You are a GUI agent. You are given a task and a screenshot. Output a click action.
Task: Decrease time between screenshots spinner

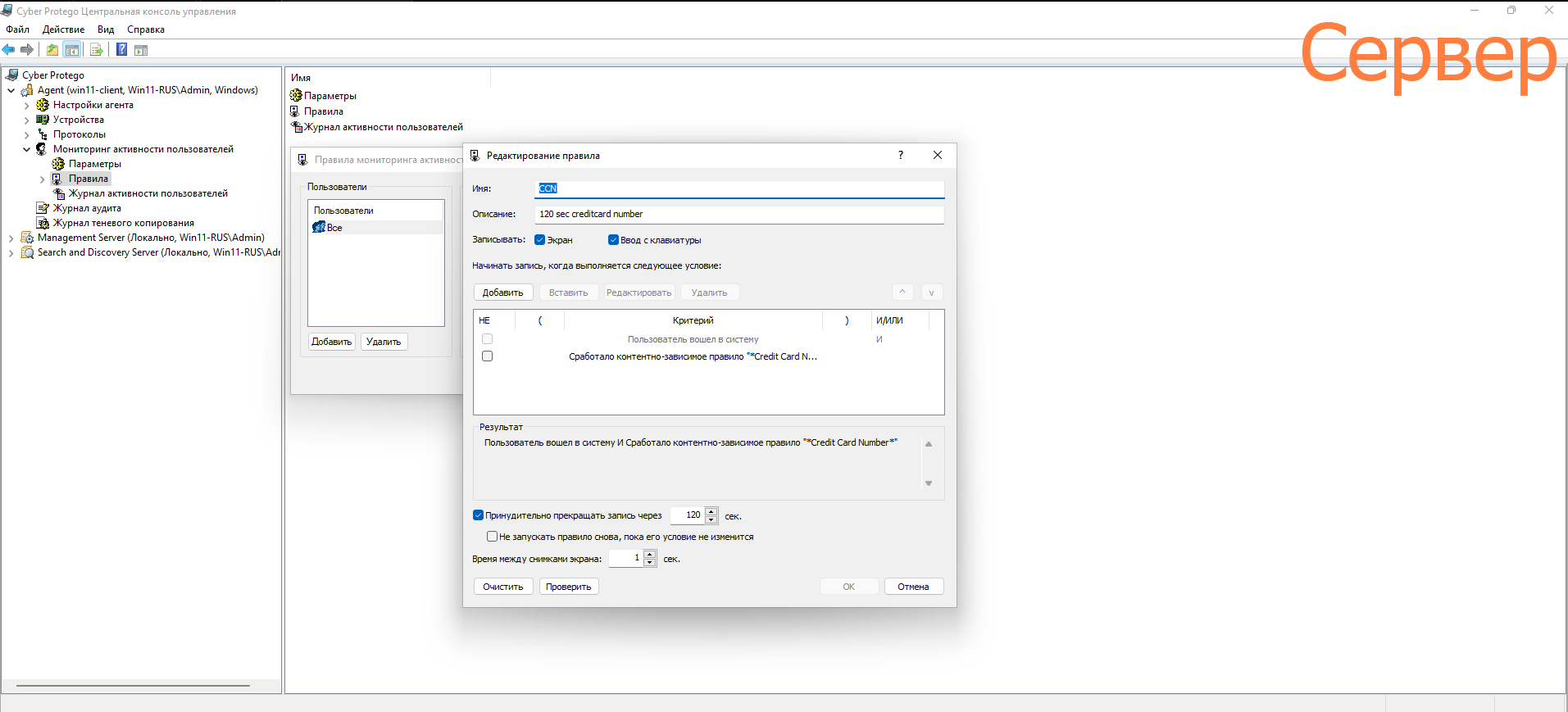coord(650,563)
